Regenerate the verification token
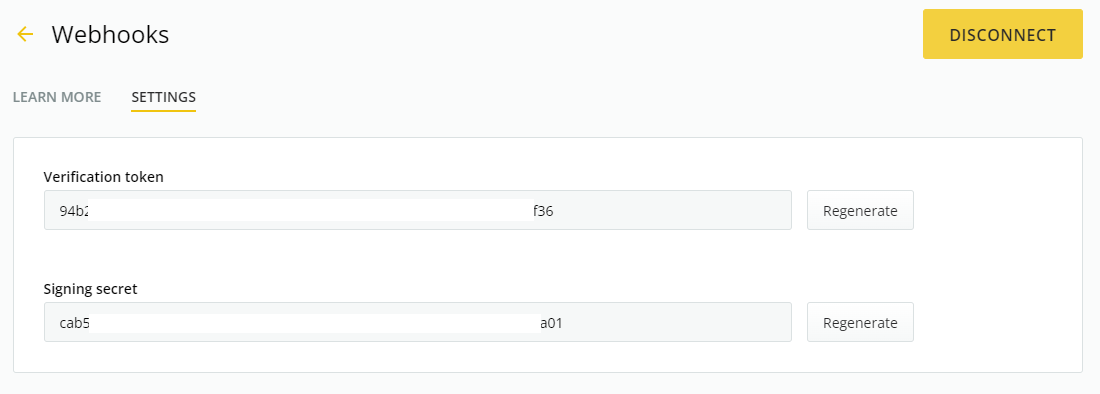This screenshot has height=394, width=1100. point(860,210)
